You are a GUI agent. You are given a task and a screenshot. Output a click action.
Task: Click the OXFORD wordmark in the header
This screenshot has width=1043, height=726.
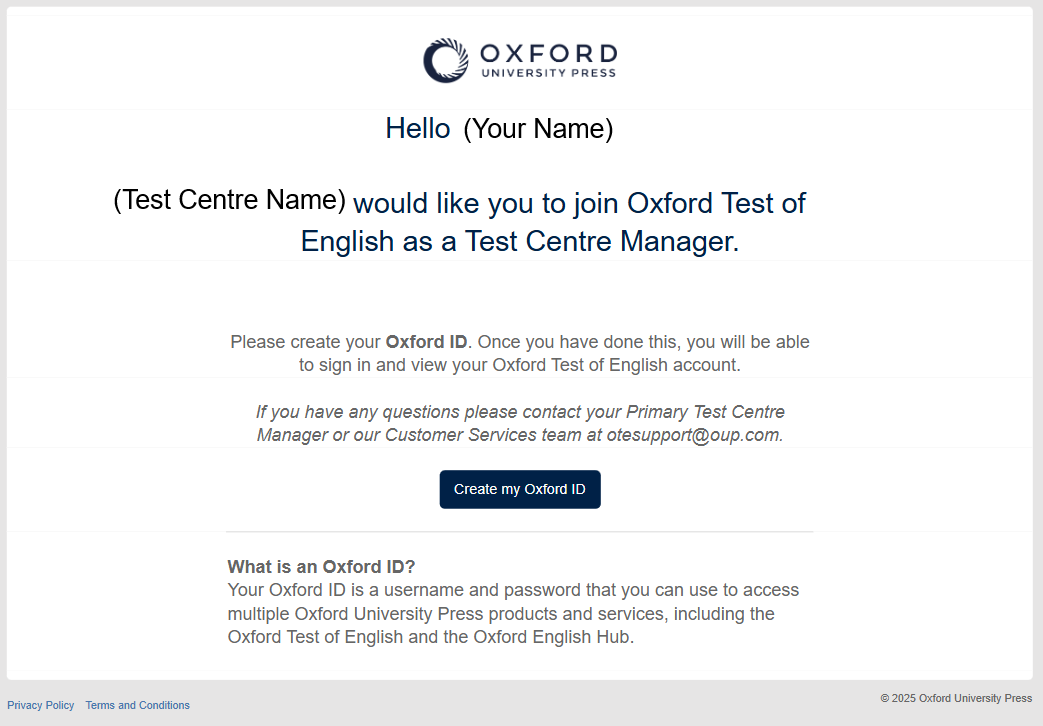pos(548,53)
